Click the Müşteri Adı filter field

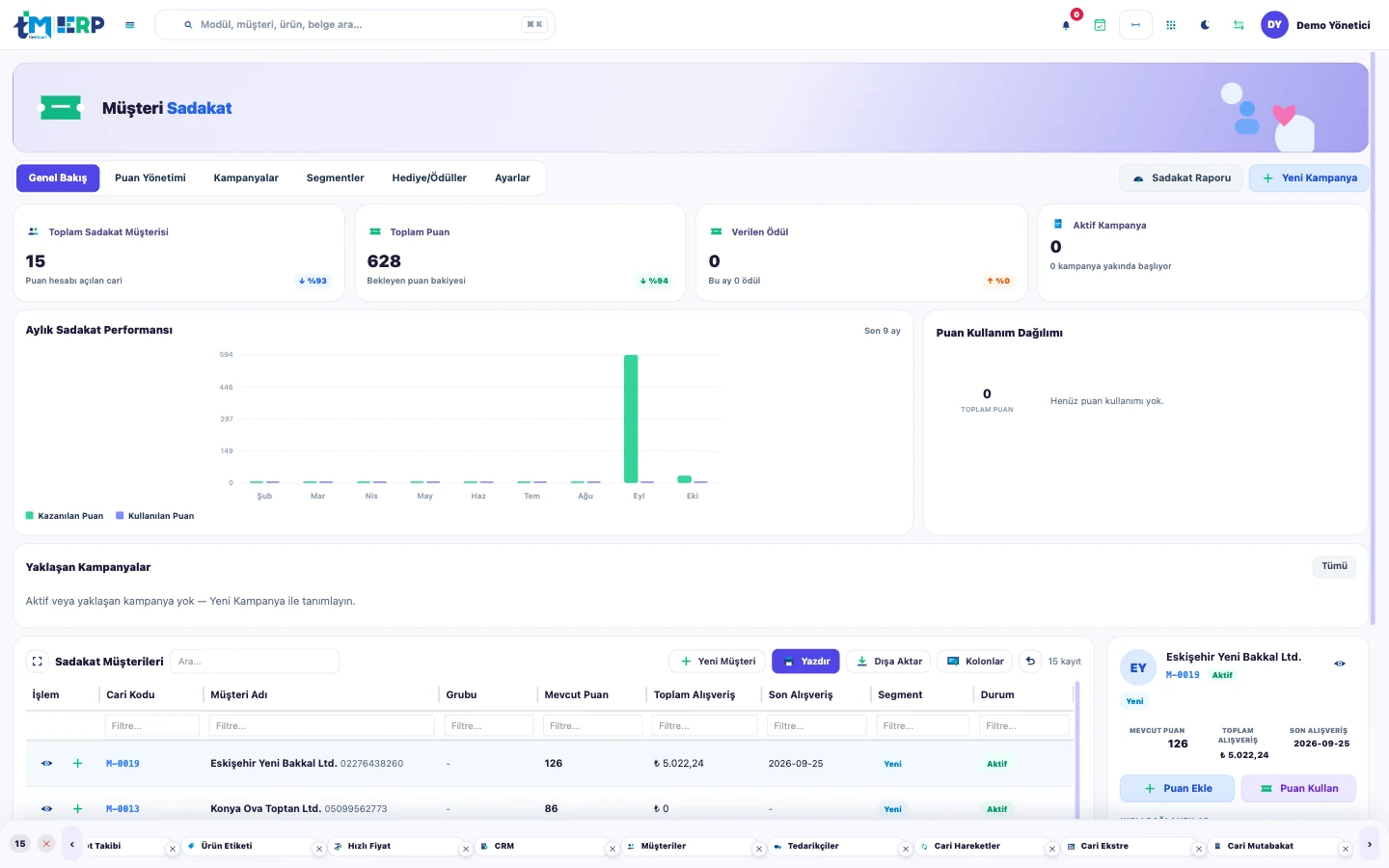[322, 726]
